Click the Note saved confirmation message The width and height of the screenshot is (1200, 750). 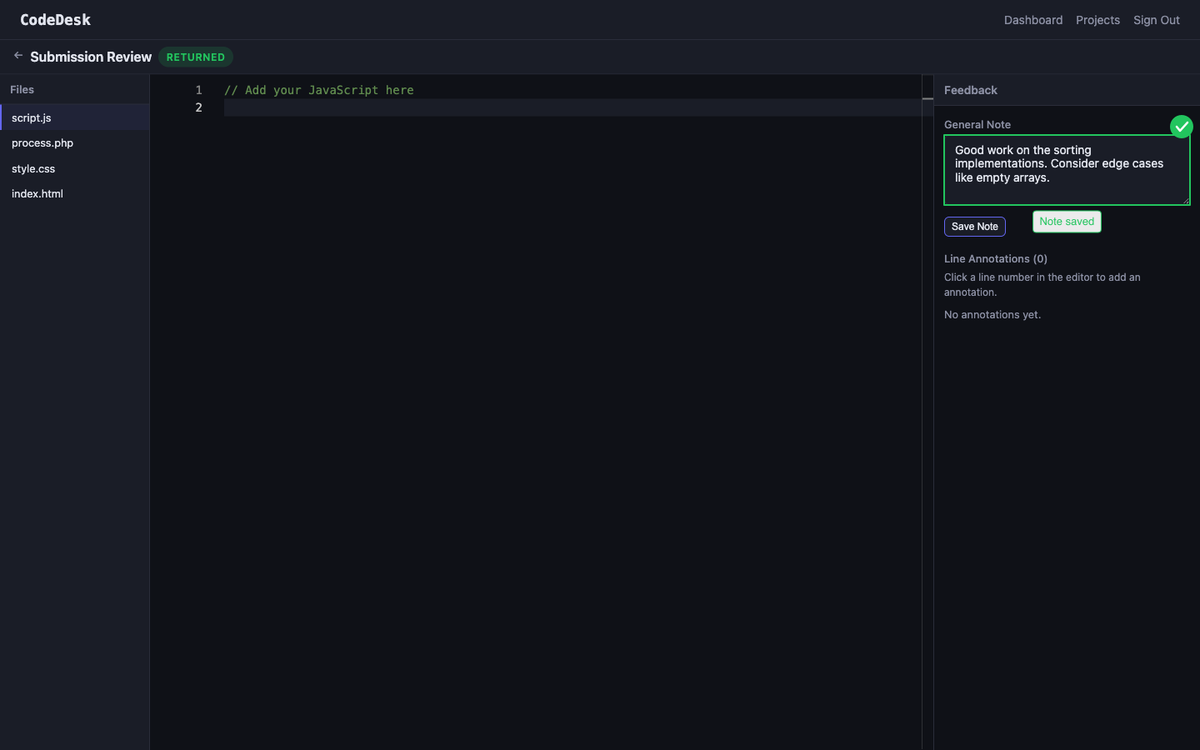click(1066, 221)
